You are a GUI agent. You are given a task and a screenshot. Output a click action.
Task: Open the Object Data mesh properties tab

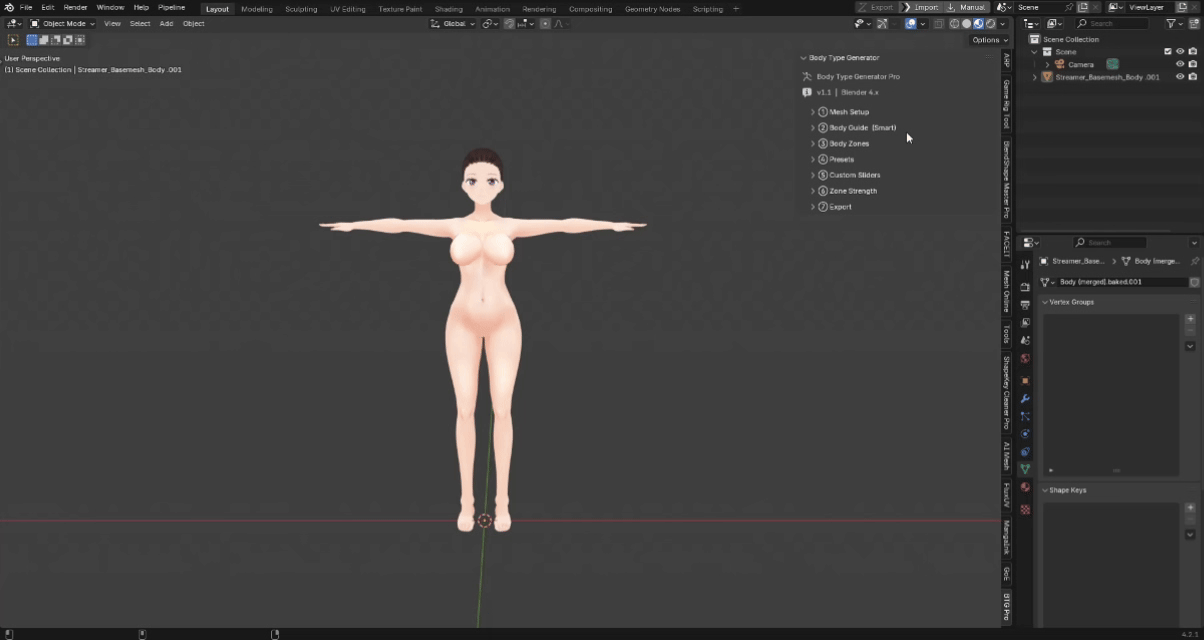click(x=1025, y=469)
